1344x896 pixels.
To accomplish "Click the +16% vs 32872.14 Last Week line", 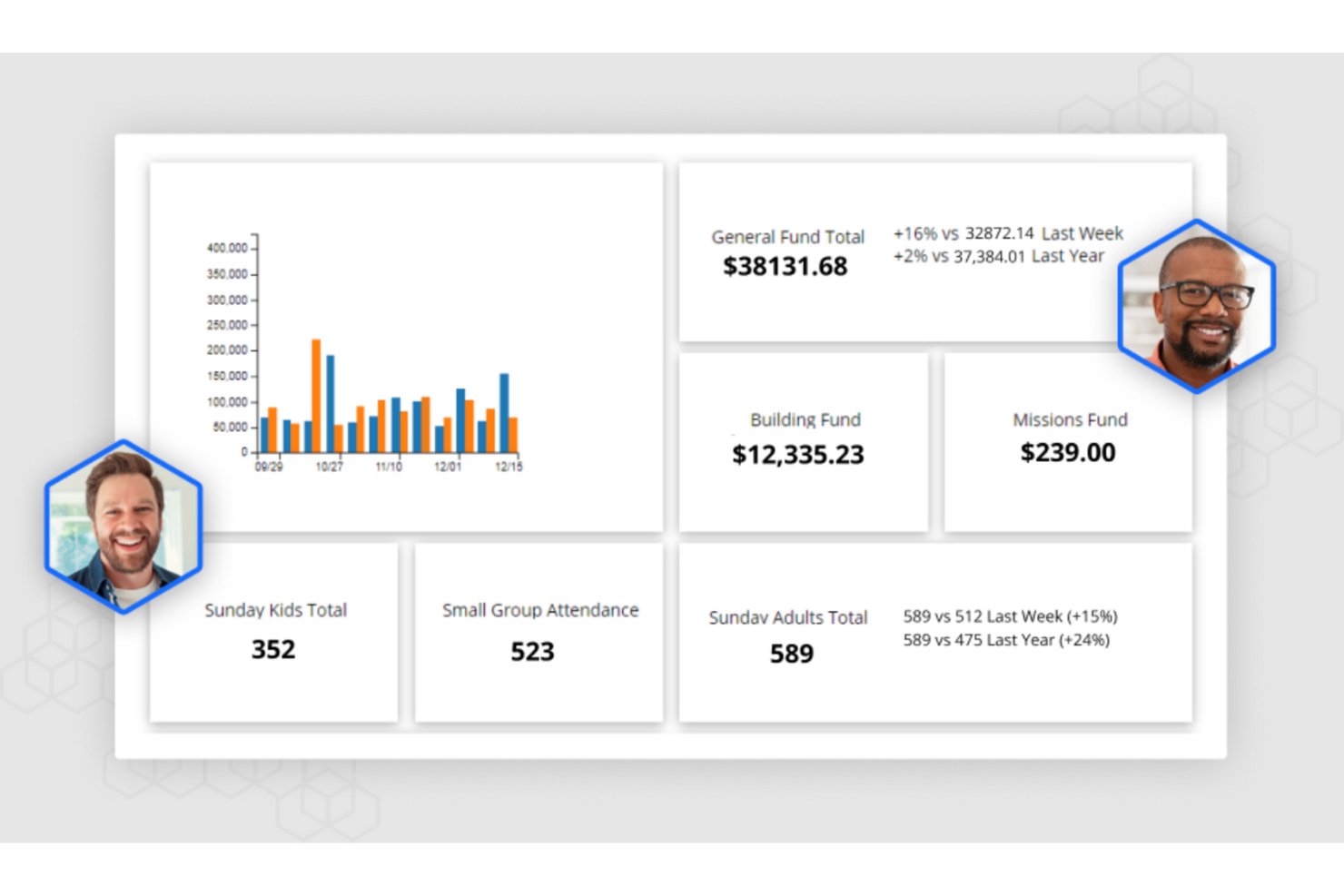I will click(x=1008, y=233).
